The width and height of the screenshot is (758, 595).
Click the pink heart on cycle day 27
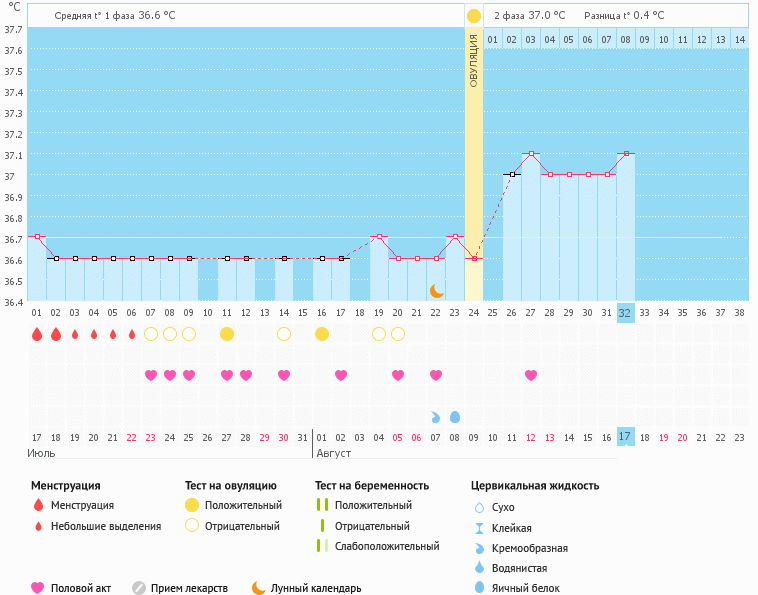coord(531,375)
